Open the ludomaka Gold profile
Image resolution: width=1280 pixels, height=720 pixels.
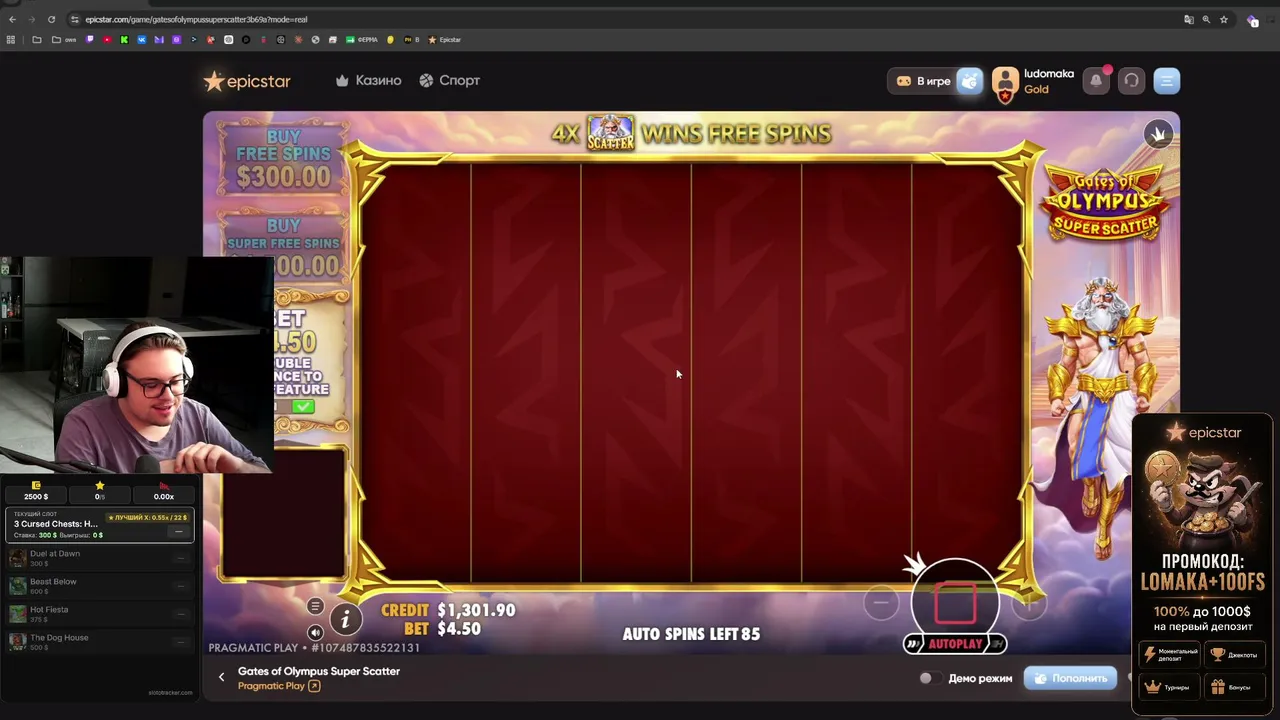pos(1034,82)
